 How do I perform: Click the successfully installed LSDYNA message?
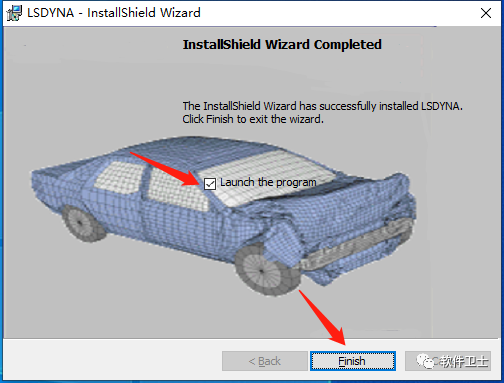(322, 112)
